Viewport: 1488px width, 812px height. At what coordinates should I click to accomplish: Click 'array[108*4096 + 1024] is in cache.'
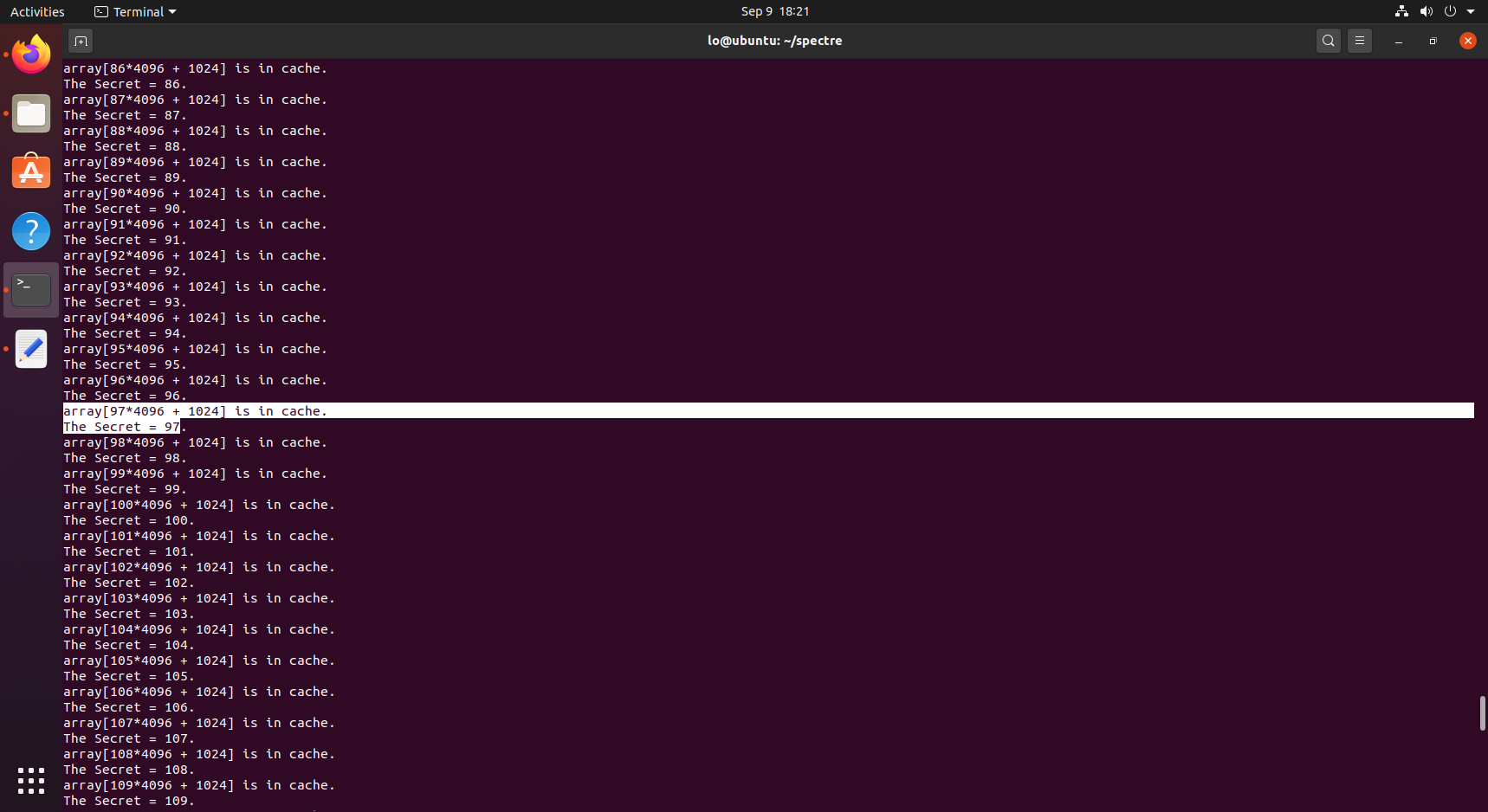tap(199, 754)
